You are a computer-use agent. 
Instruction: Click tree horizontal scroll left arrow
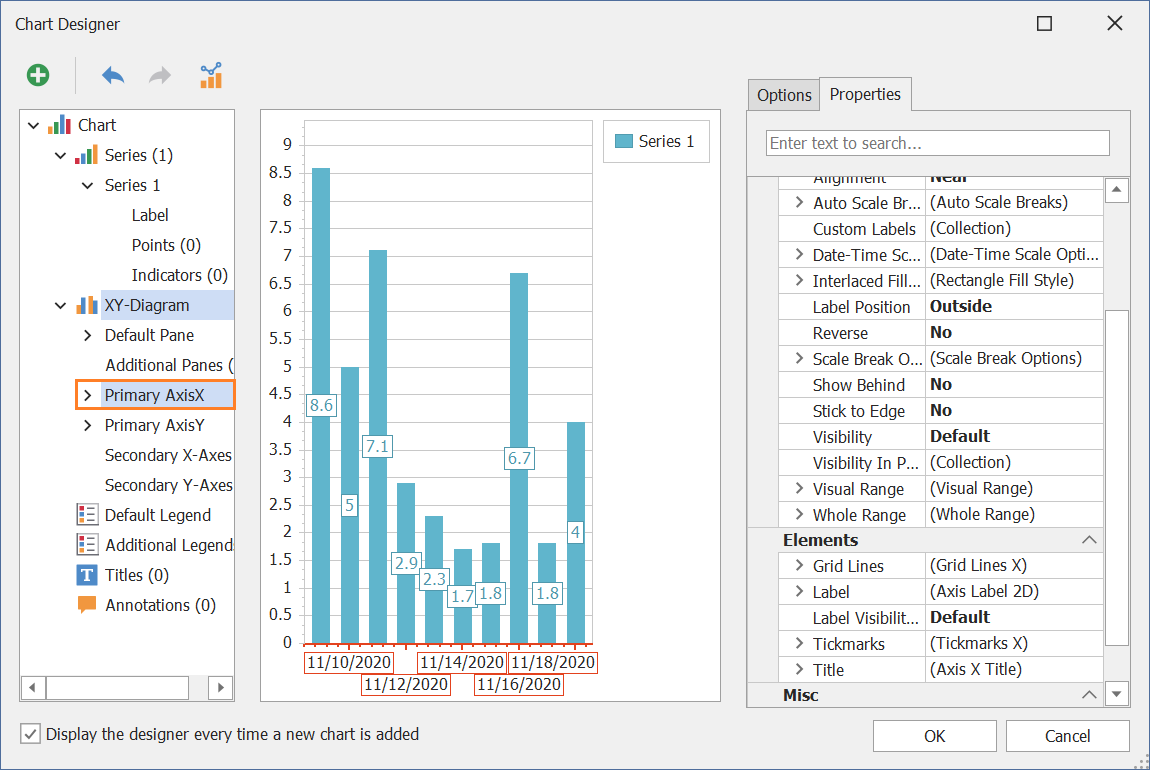click(32, 687)
